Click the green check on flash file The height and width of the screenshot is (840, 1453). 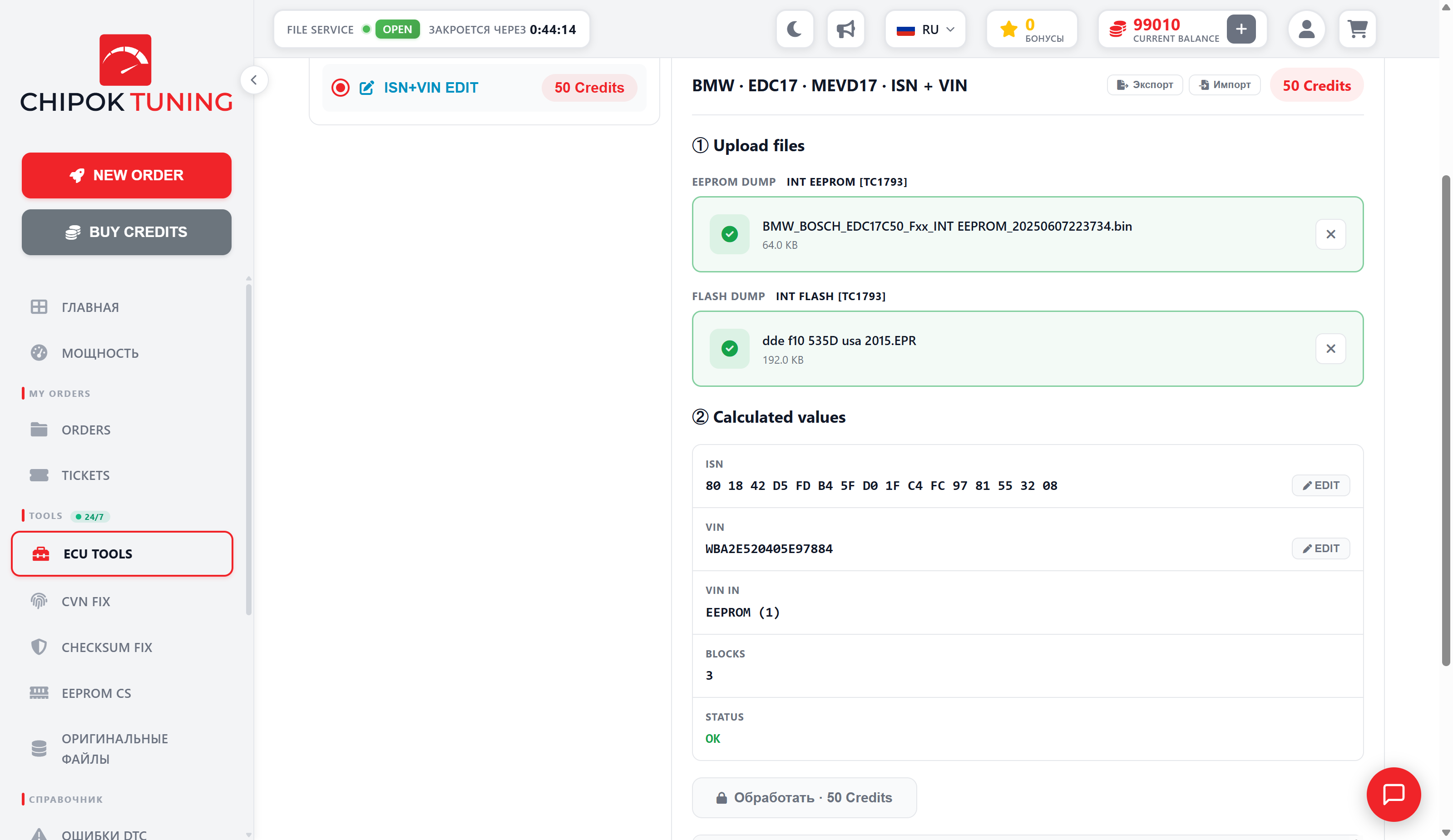pyautogui.click(x=729, y=349)
